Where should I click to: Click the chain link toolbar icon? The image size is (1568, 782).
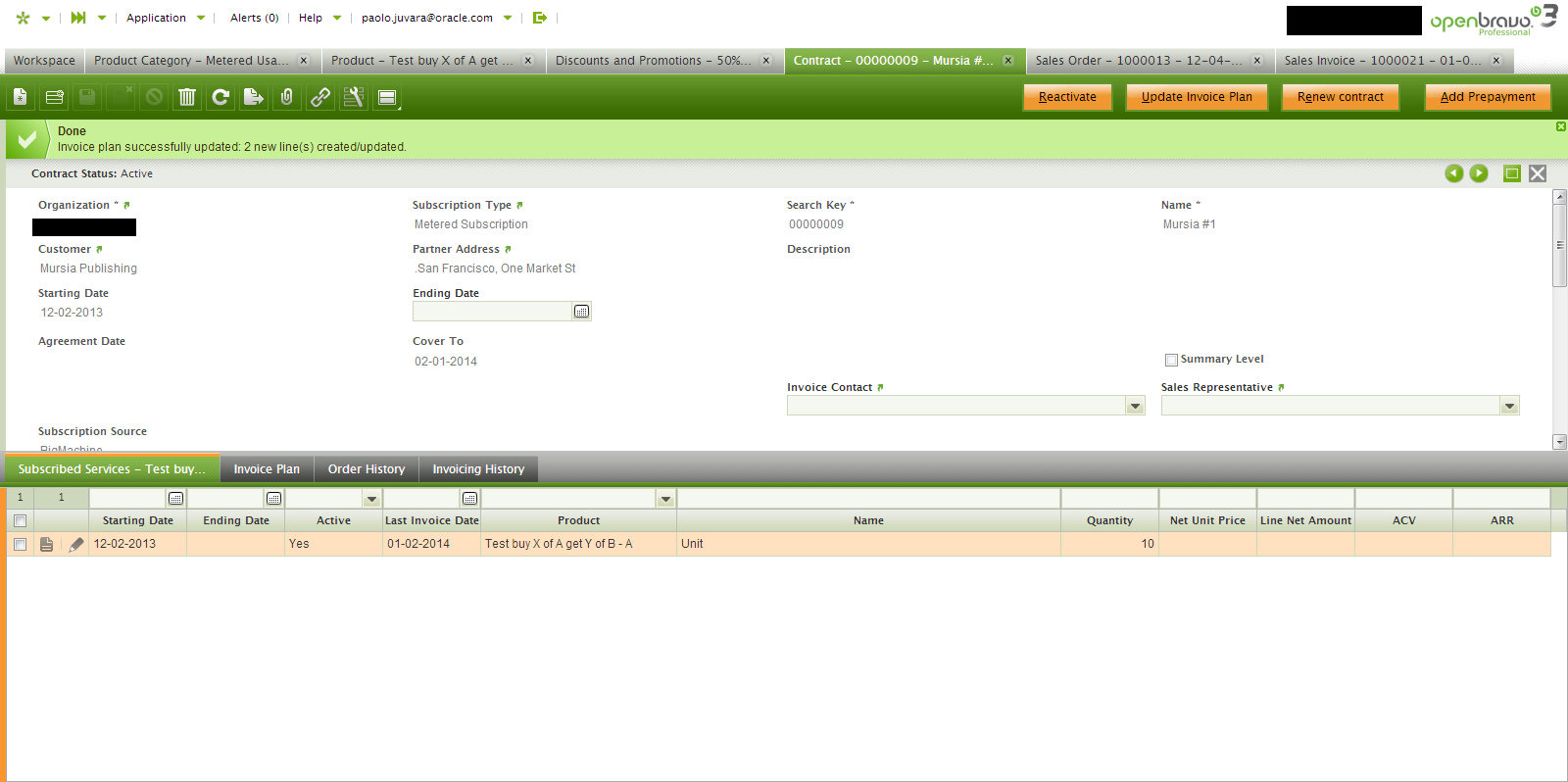coord(320,97)
